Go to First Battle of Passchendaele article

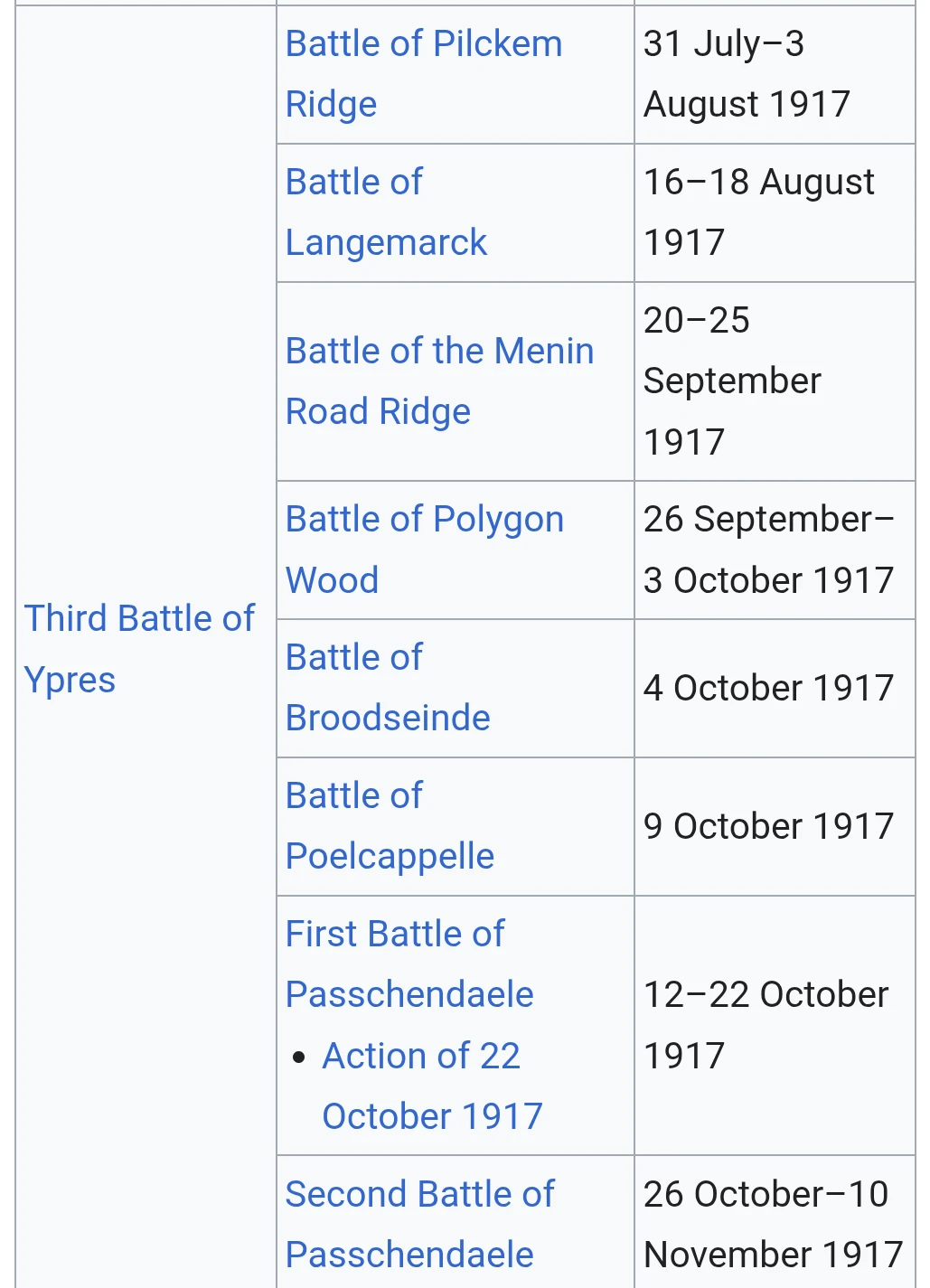tap(409, 964)
